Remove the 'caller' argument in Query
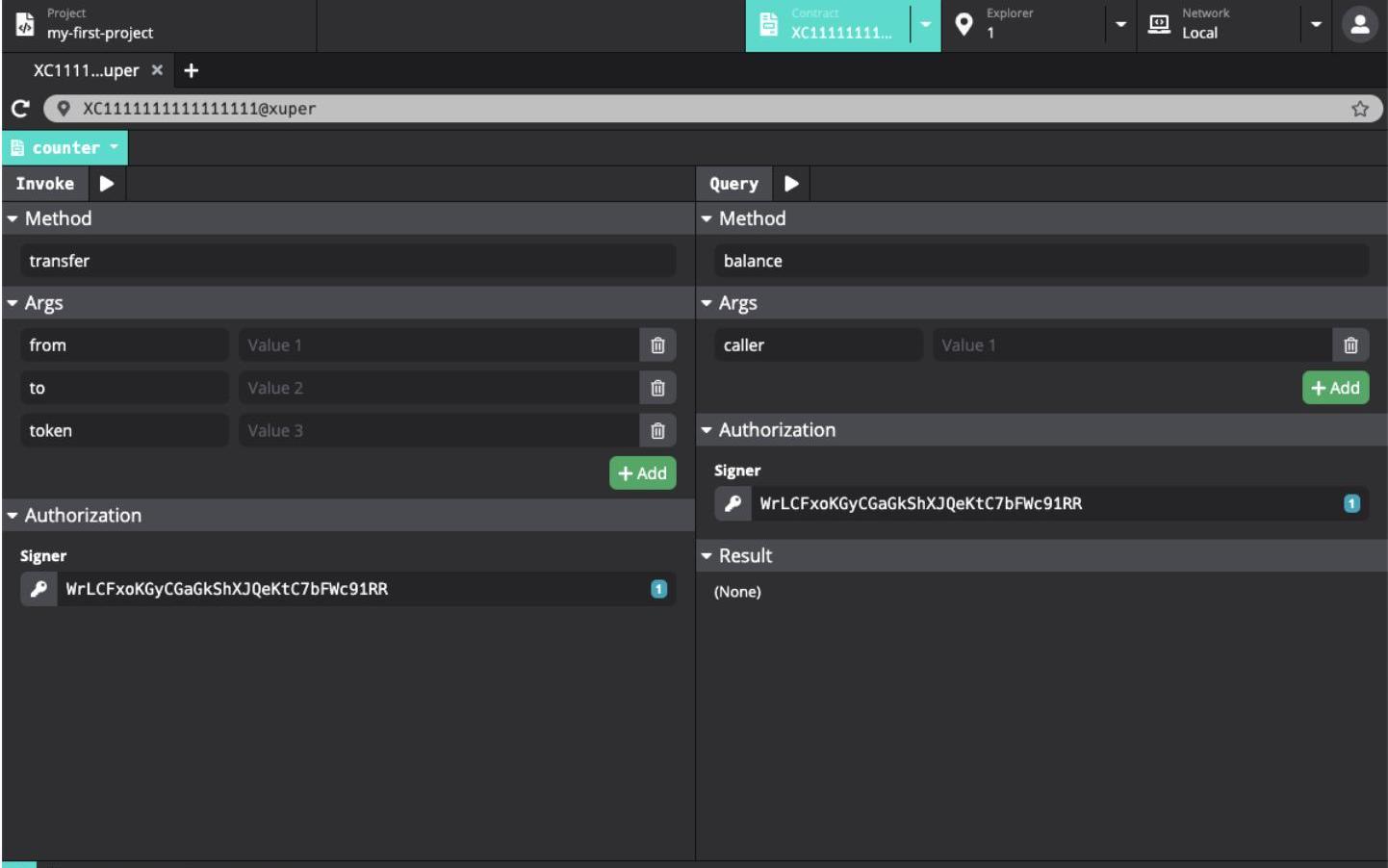 pyautogui.click(x=1350, y=345)
